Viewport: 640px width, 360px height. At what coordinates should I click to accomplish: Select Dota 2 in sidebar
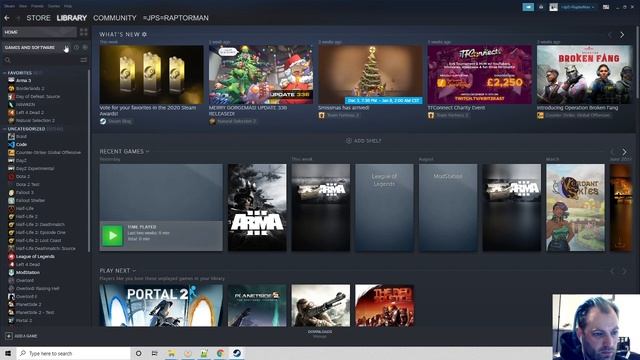coord(23,176)
